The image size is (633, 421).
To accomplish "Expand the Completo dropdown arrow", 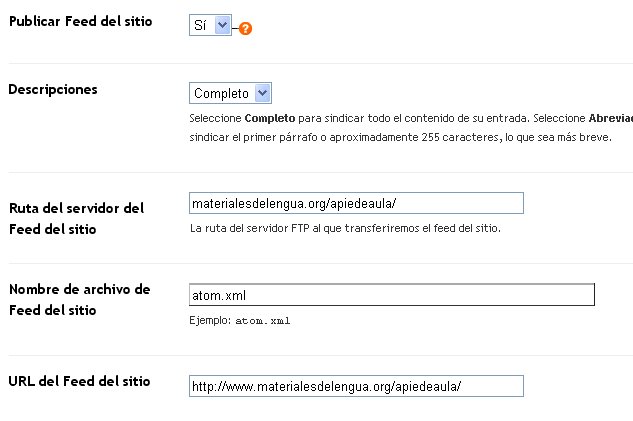I will [x=262, y=93].
